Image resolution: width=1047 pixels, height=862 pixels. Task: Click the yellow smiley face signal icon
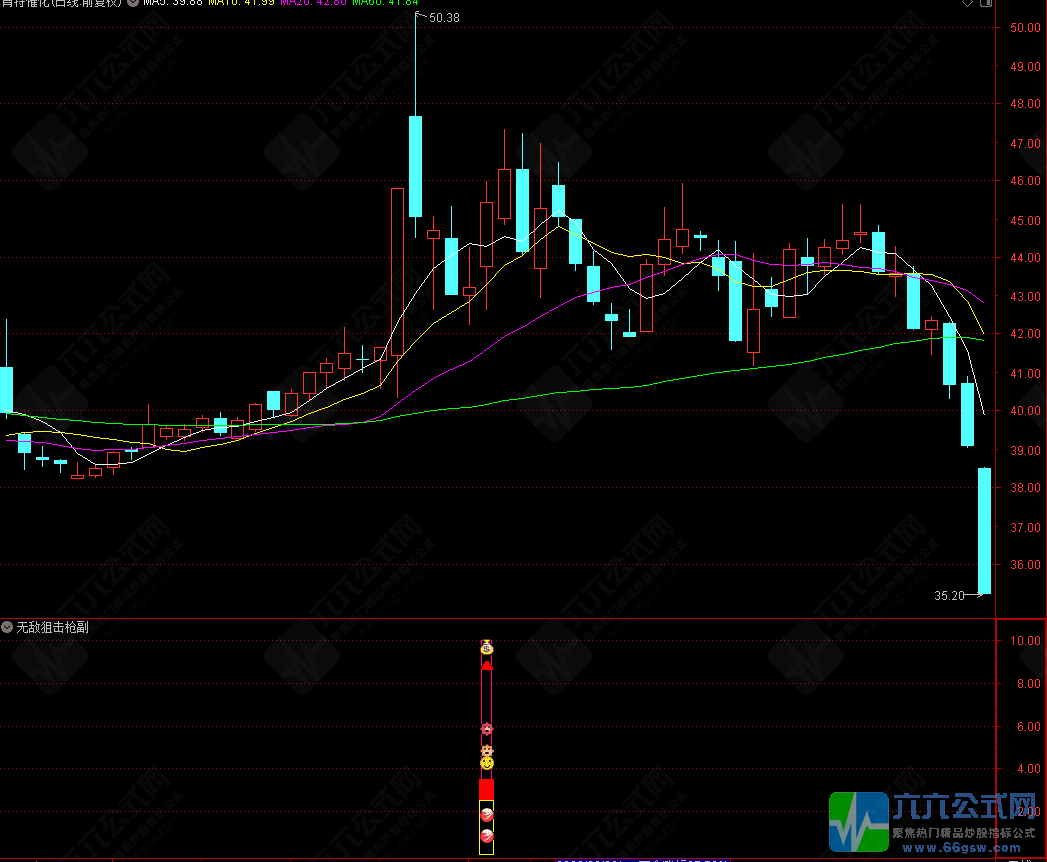tap(487, 763)
